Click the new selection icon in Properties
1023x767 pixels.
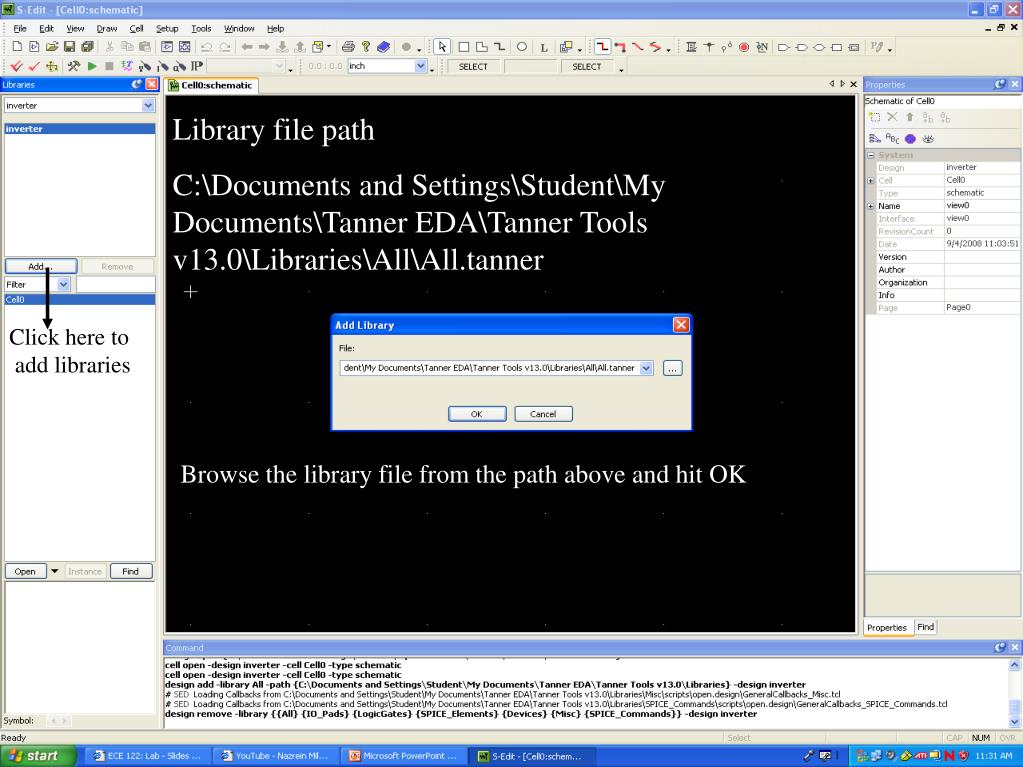875,117
